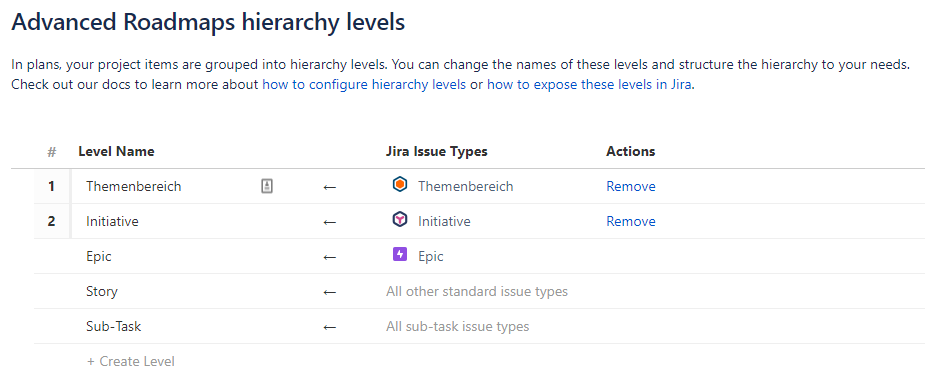Click the Actions column header
The width and height of the screenshot is (925, 390).
(631, 151)
